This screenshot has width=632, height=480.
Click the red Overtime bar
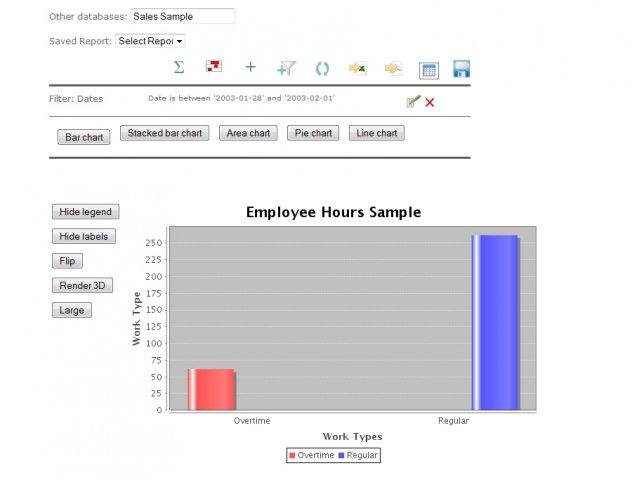pyautogui.click(x=212, y=389)
